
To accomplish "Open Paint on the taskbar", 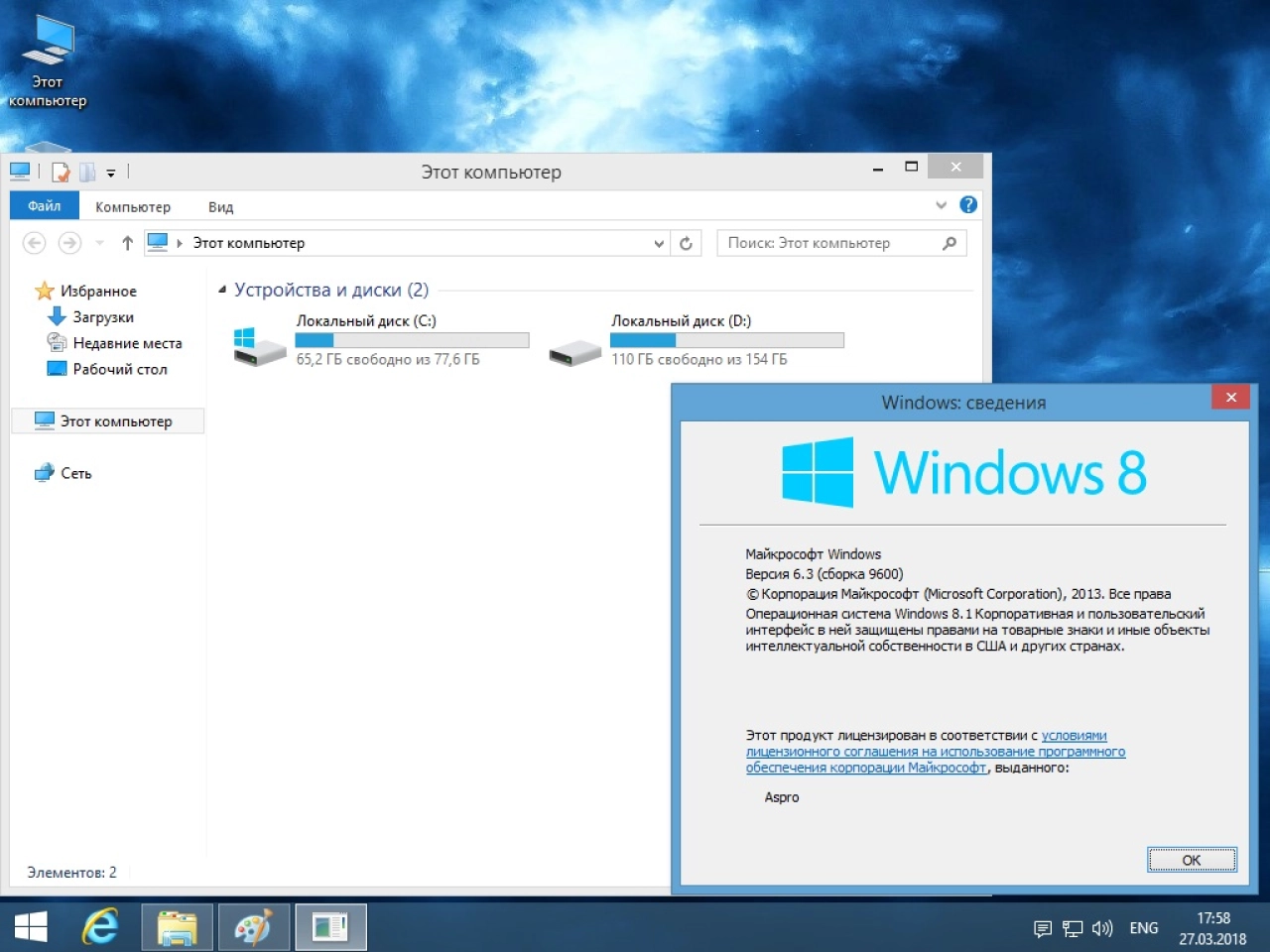I will [x=254, y=927].
